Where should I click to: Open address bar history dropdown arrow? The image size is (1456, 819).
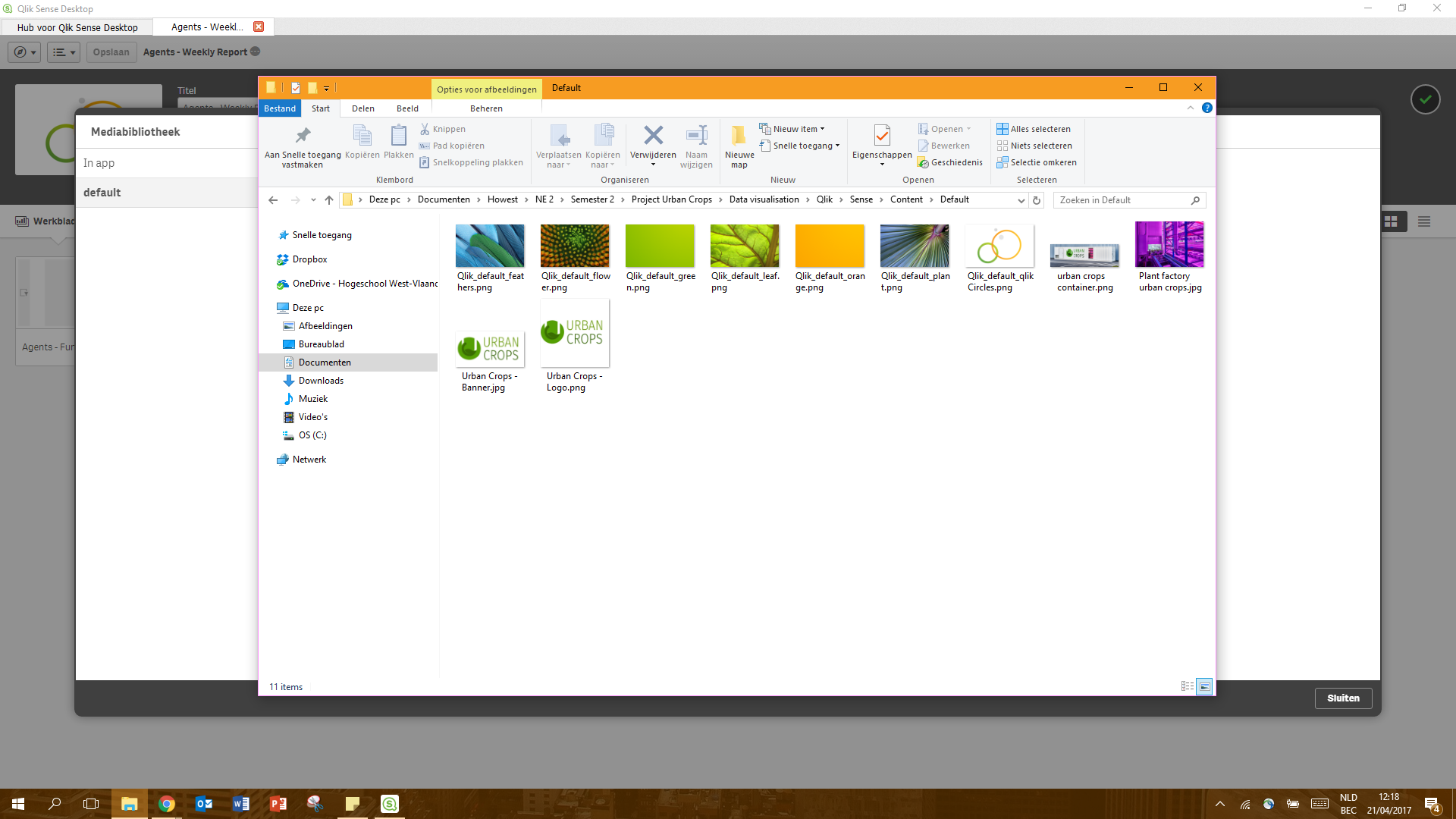(1021, 200)
